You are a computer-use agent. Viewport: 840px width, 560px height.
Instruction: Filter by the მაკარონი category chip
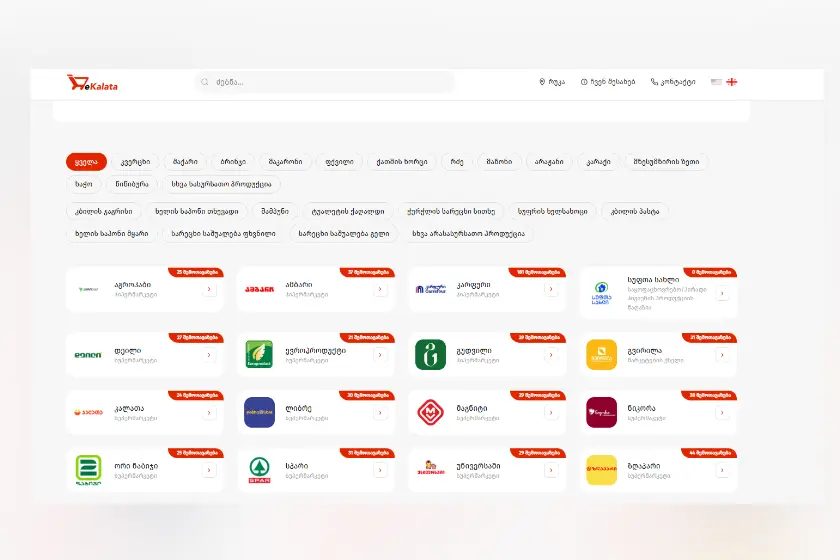(286, 162)
